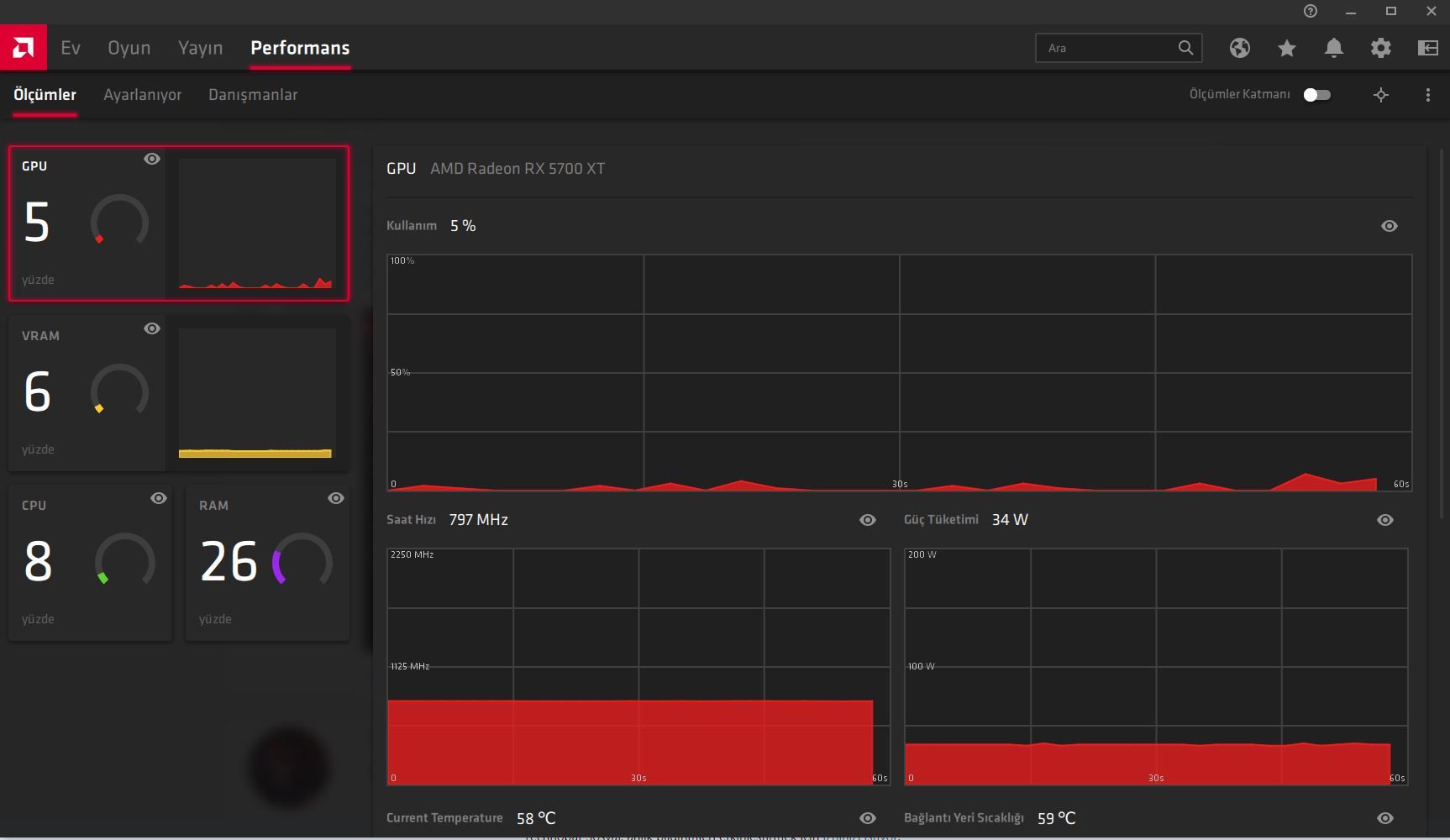
Task: Open settings gear icon
Action: 1381,48
